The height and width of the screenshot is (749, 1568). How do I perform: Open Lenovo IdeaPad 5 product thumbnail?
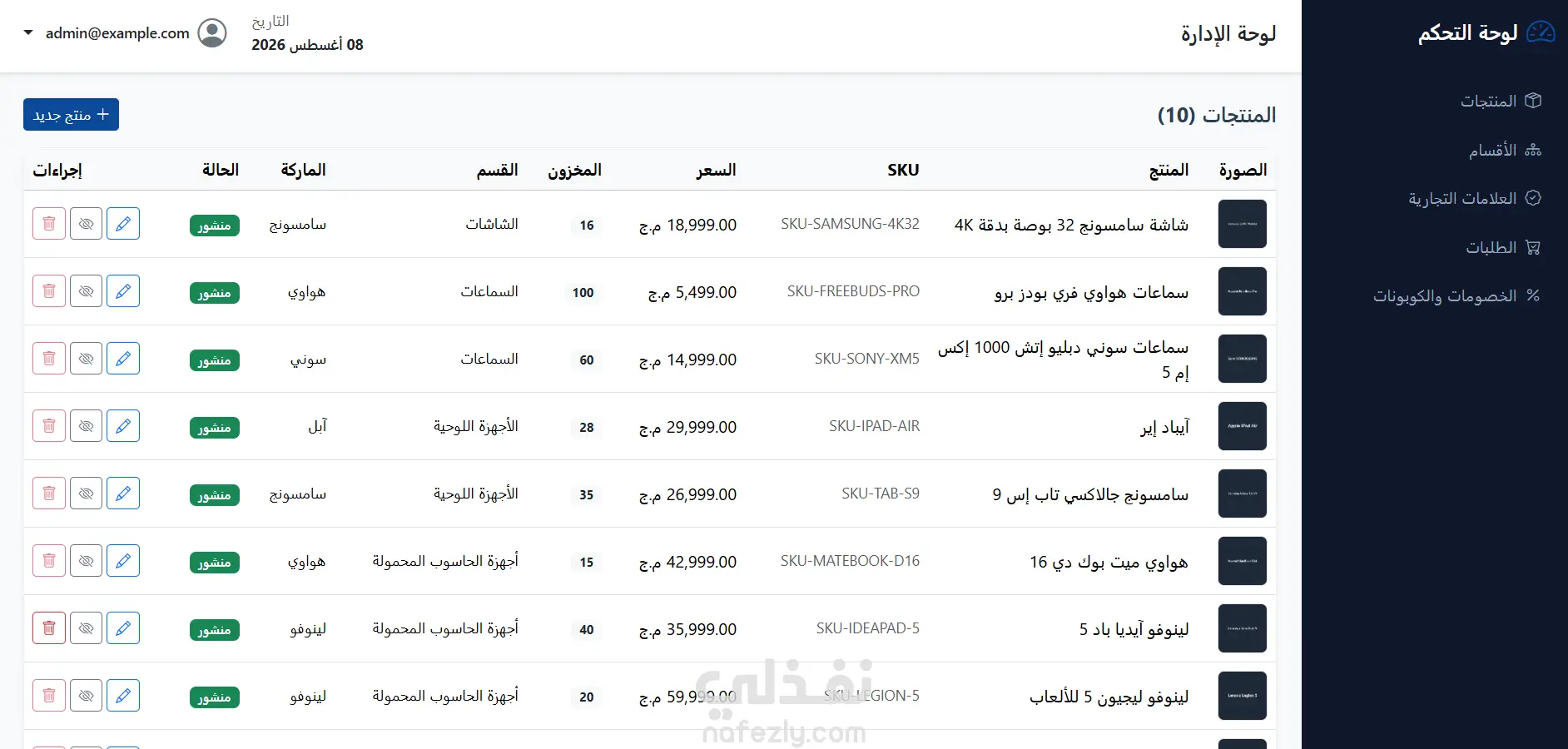1243,628
